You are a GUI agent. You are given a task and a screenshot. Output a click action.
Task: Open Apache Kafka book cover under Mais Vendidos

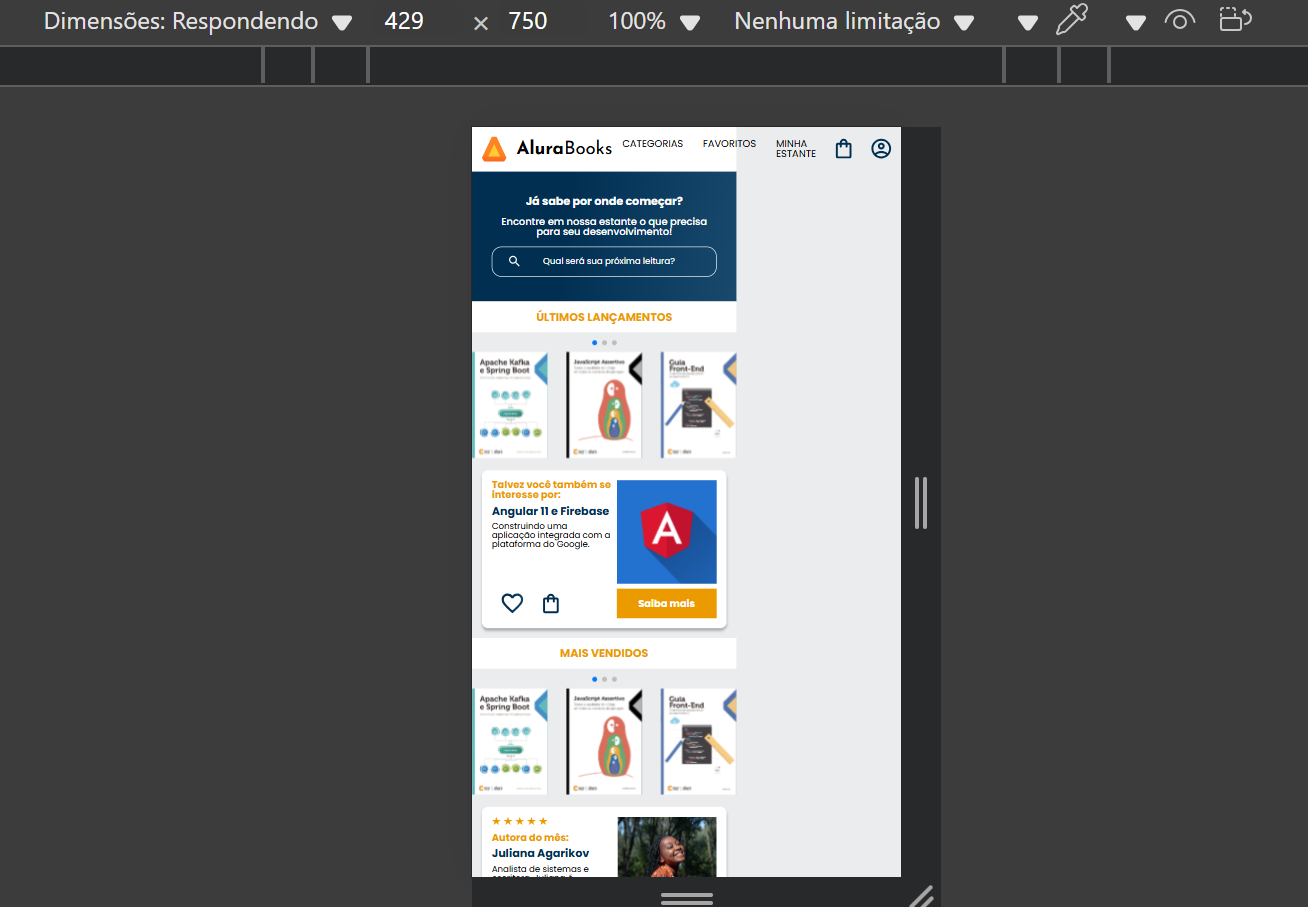pos(510,741)
